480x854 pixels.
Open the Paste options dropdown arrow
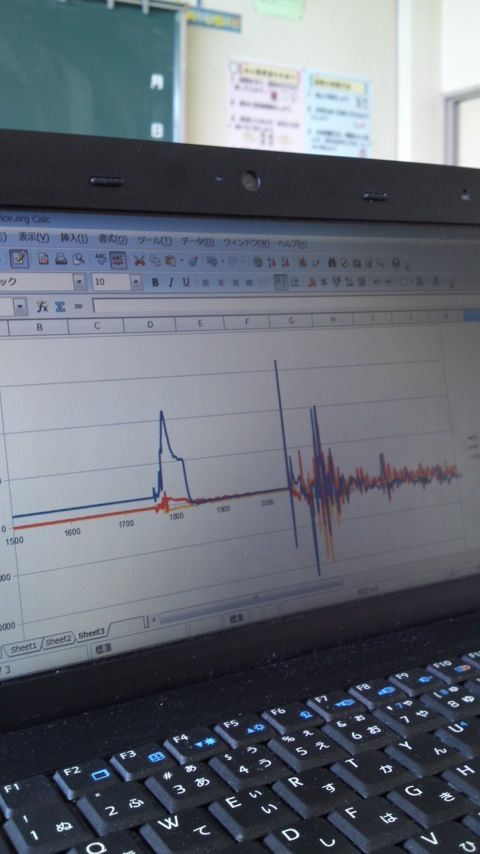pyautogui.click(x=181, y=261)
